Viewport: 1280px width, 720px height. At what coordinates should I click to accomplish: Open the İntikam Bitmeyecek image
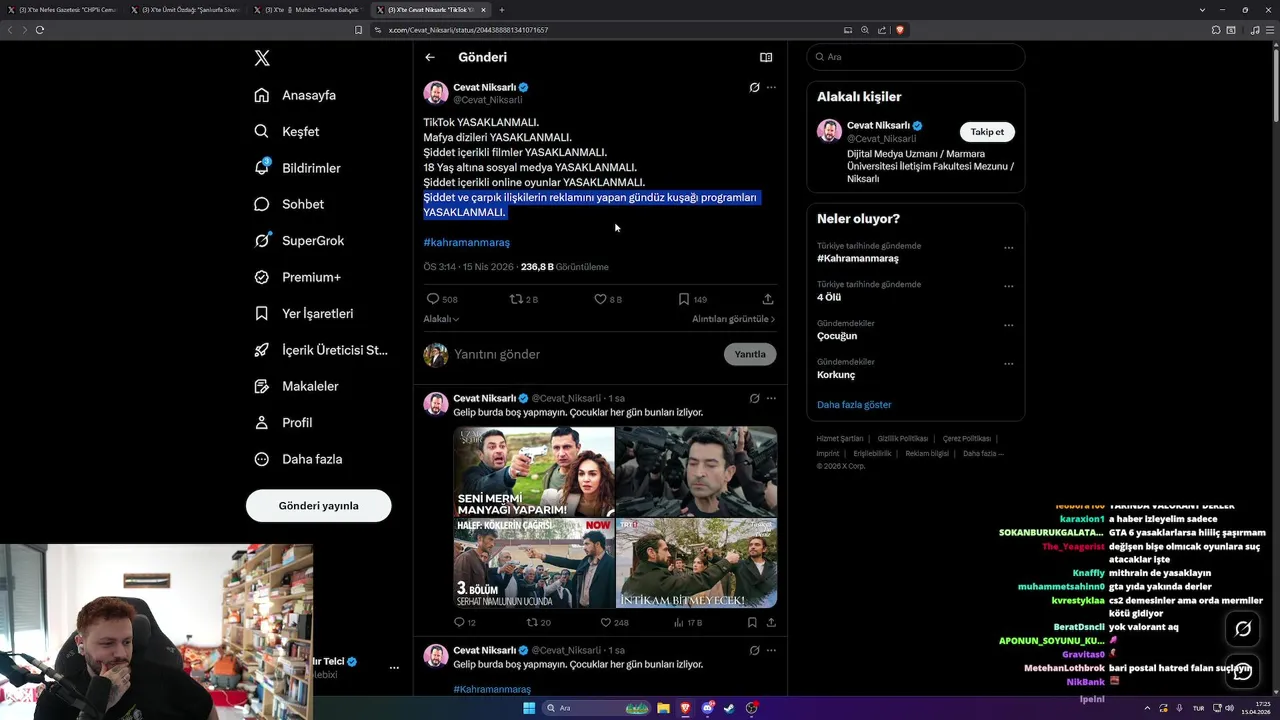click(697, 563)
